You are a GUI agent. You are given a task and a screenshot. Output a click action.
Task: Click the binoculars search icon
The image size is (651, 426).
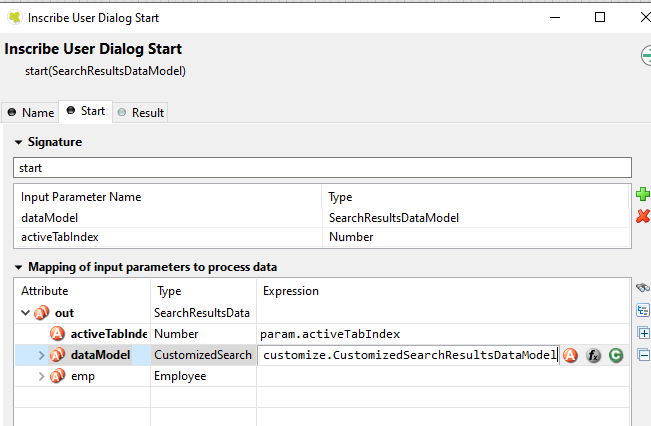(x=643, y=288)
